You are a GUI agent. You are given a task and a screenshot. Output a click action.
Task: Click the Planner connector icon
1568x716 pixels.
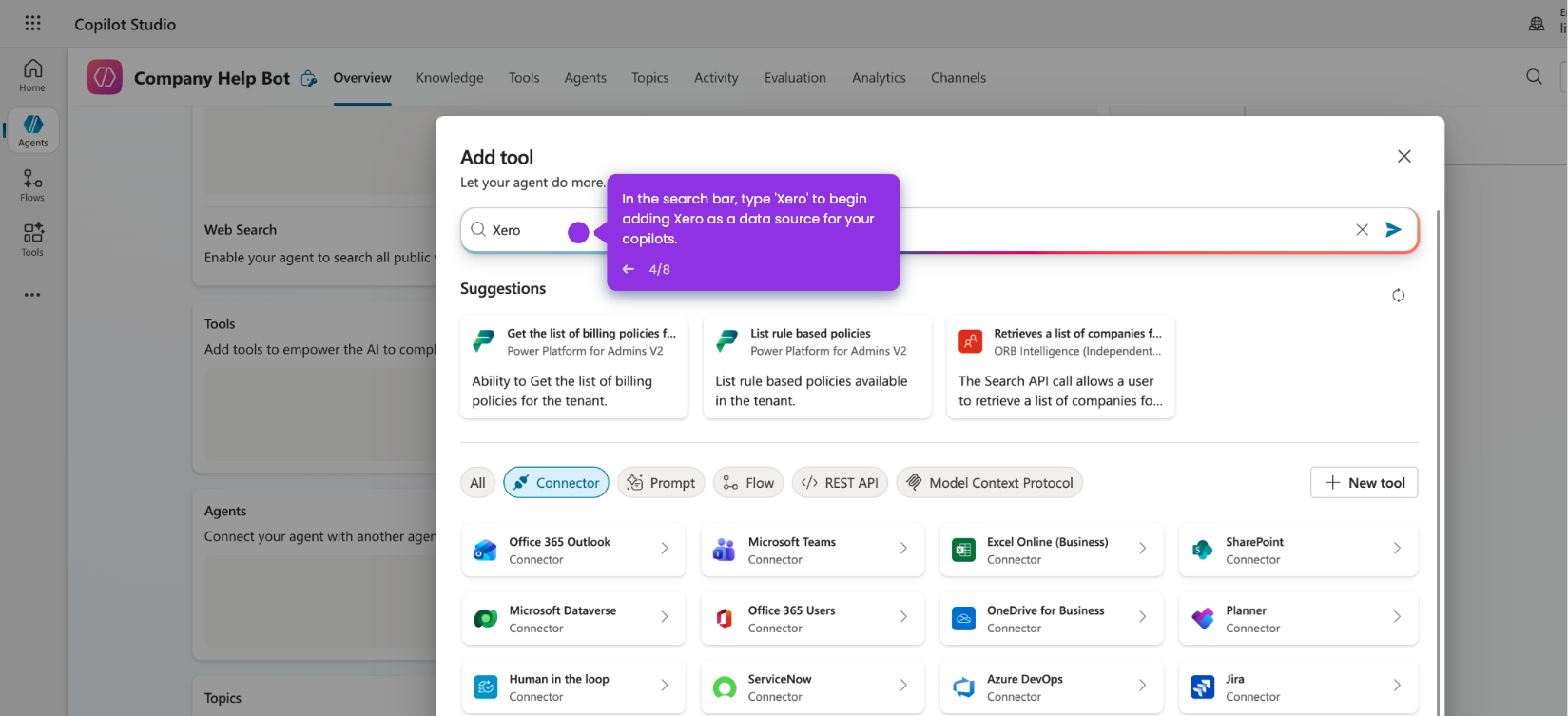tap(1202, 618)
